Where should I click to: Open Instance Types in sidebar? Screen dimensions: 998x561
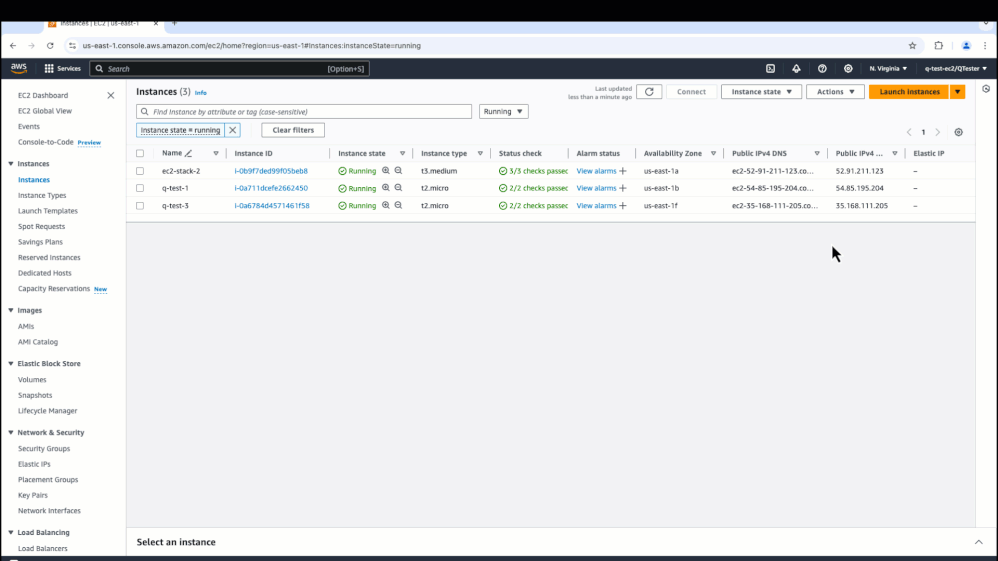point(42,195)
